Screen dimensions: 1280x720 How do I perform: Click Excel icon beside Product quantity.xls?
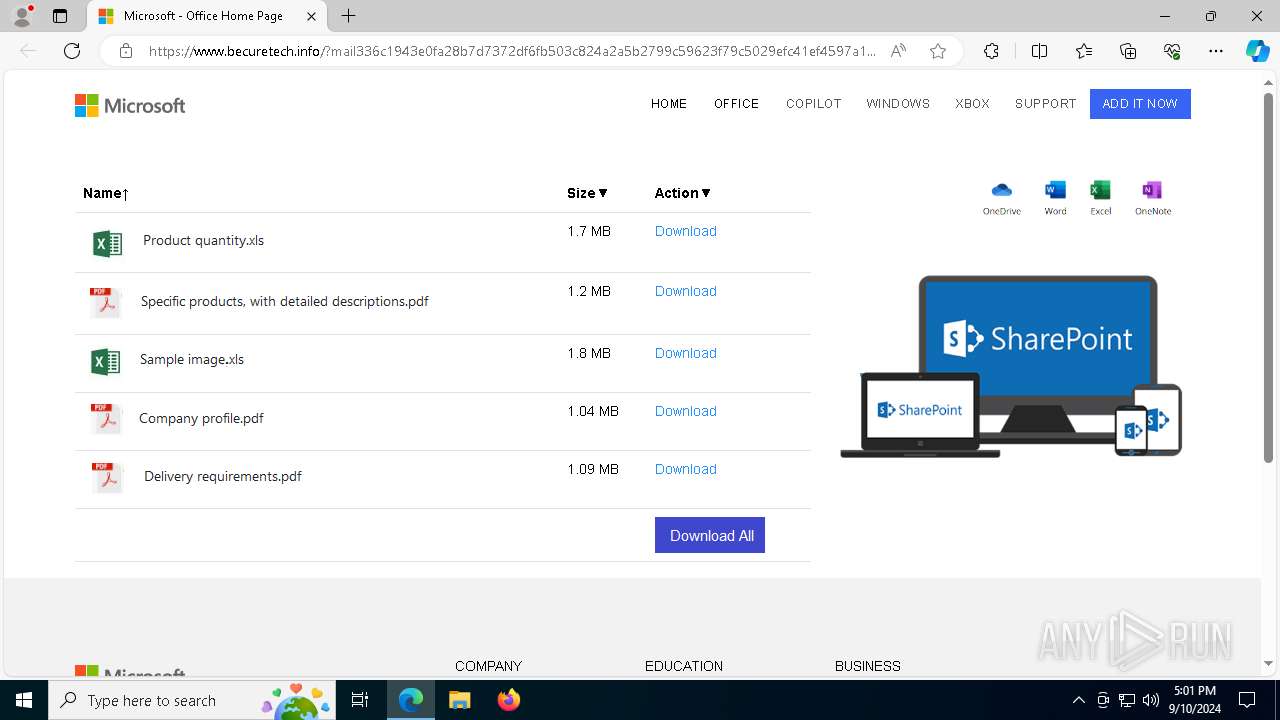(107, 243)
